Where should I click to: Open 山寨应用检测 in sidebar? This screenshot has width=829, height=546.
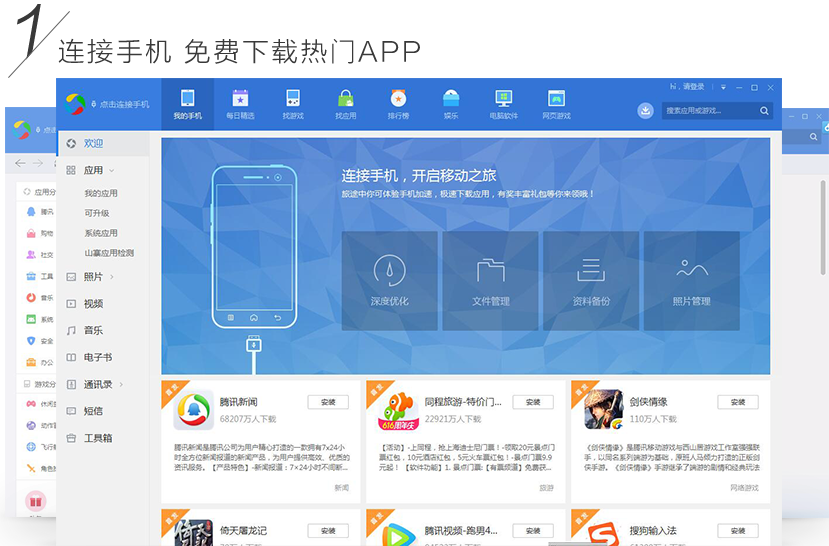tap(109, 253)
